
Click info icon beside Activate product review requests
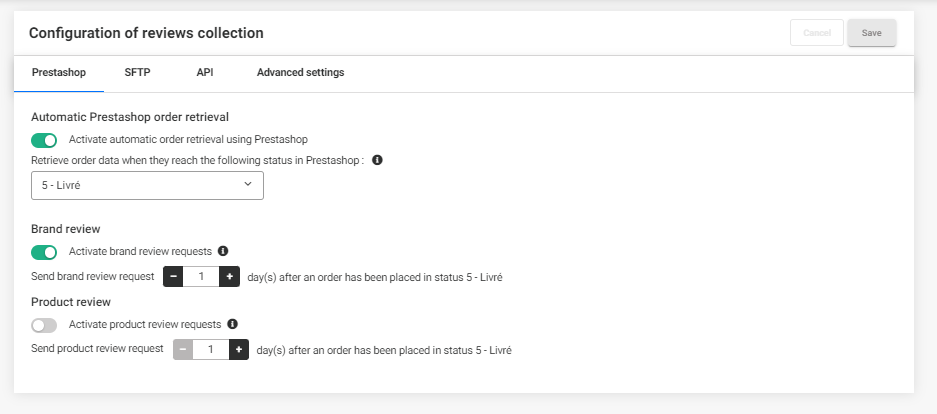click(232, 324)
